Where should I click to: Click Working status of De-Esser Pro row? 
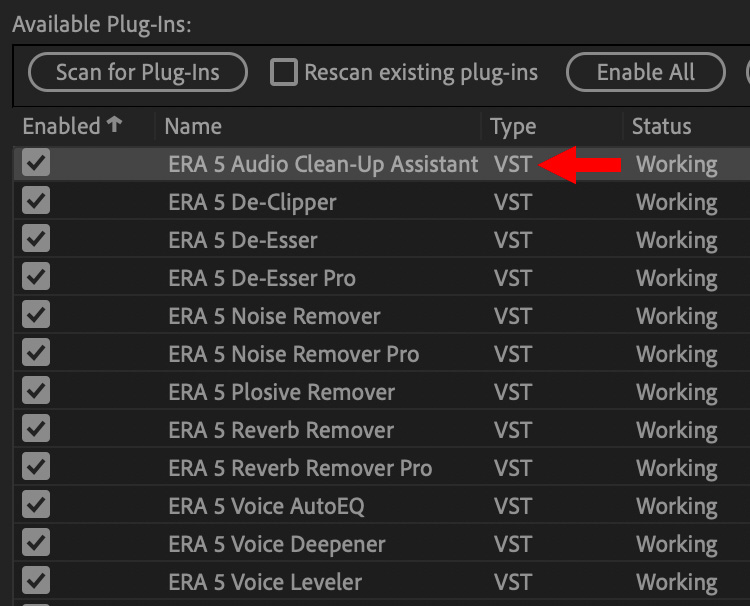pyautogui.click(x=677, y=279)
